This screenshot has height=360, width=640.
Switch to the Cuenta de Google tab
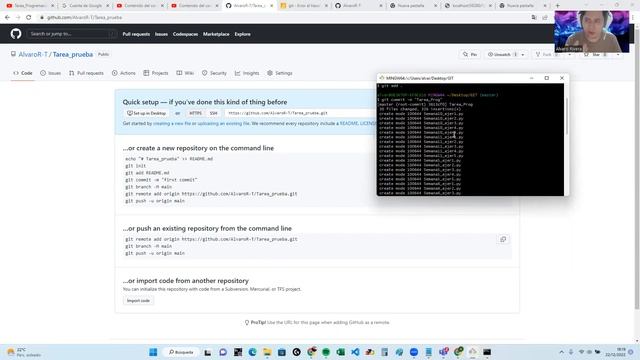click(86, 6)
